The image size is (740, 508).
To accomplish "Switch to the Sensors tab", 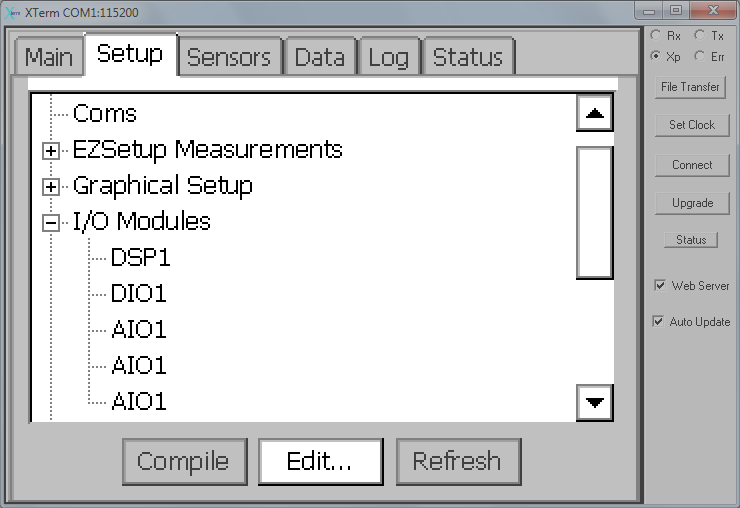I will [x=230, y=57].
